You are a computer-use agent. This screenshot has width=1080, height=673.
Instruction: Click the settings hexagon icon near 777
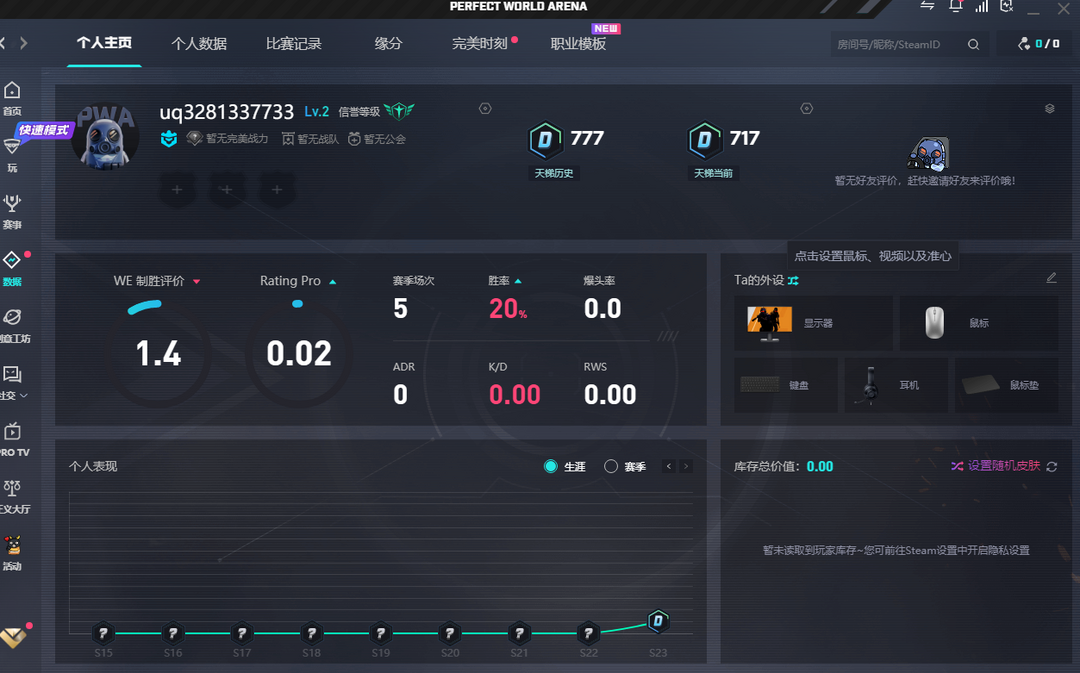click(x=485, y=108)
